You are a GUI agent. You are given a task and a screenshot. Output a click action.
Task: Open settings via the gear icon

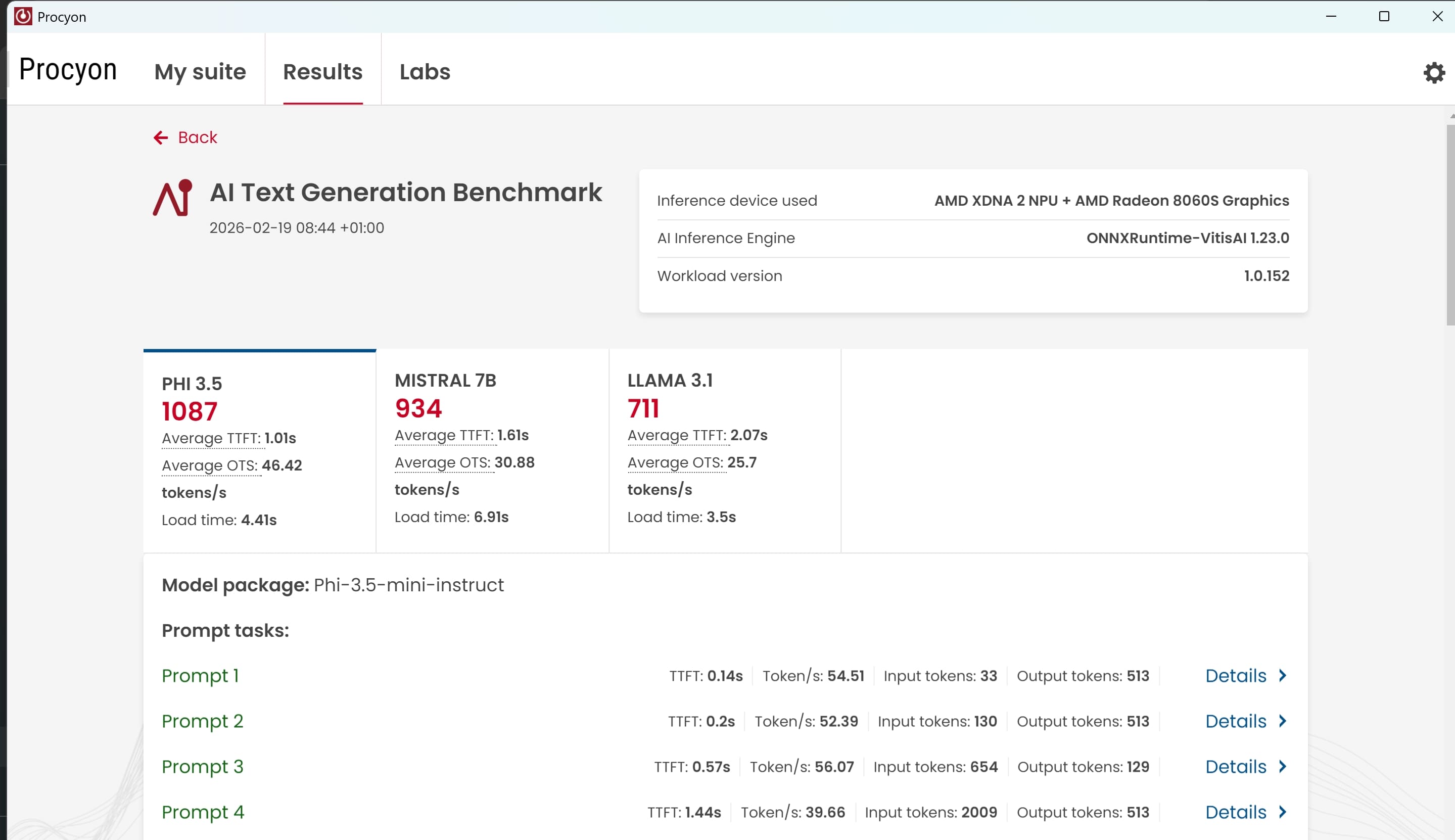coord(1434,73)
